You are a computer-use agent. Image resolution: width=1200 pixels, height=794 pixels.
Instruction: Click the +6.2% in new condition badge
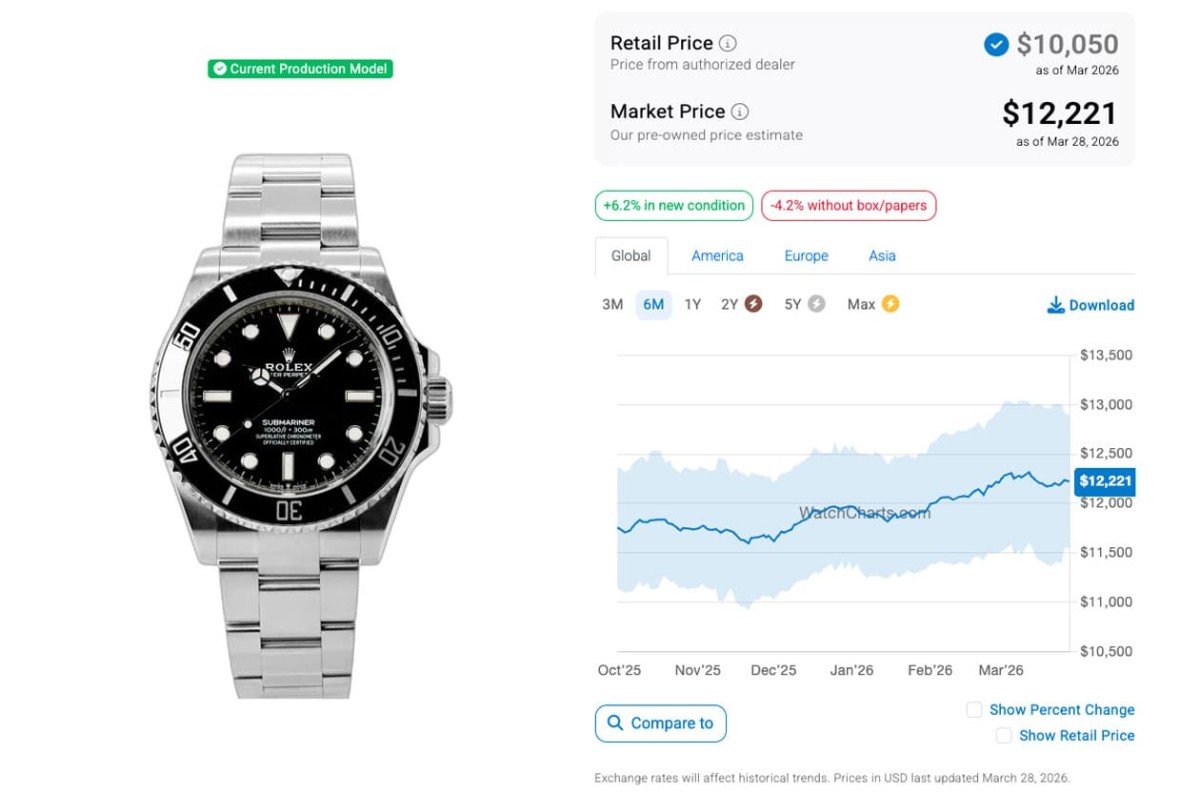(x=674, y=206)
